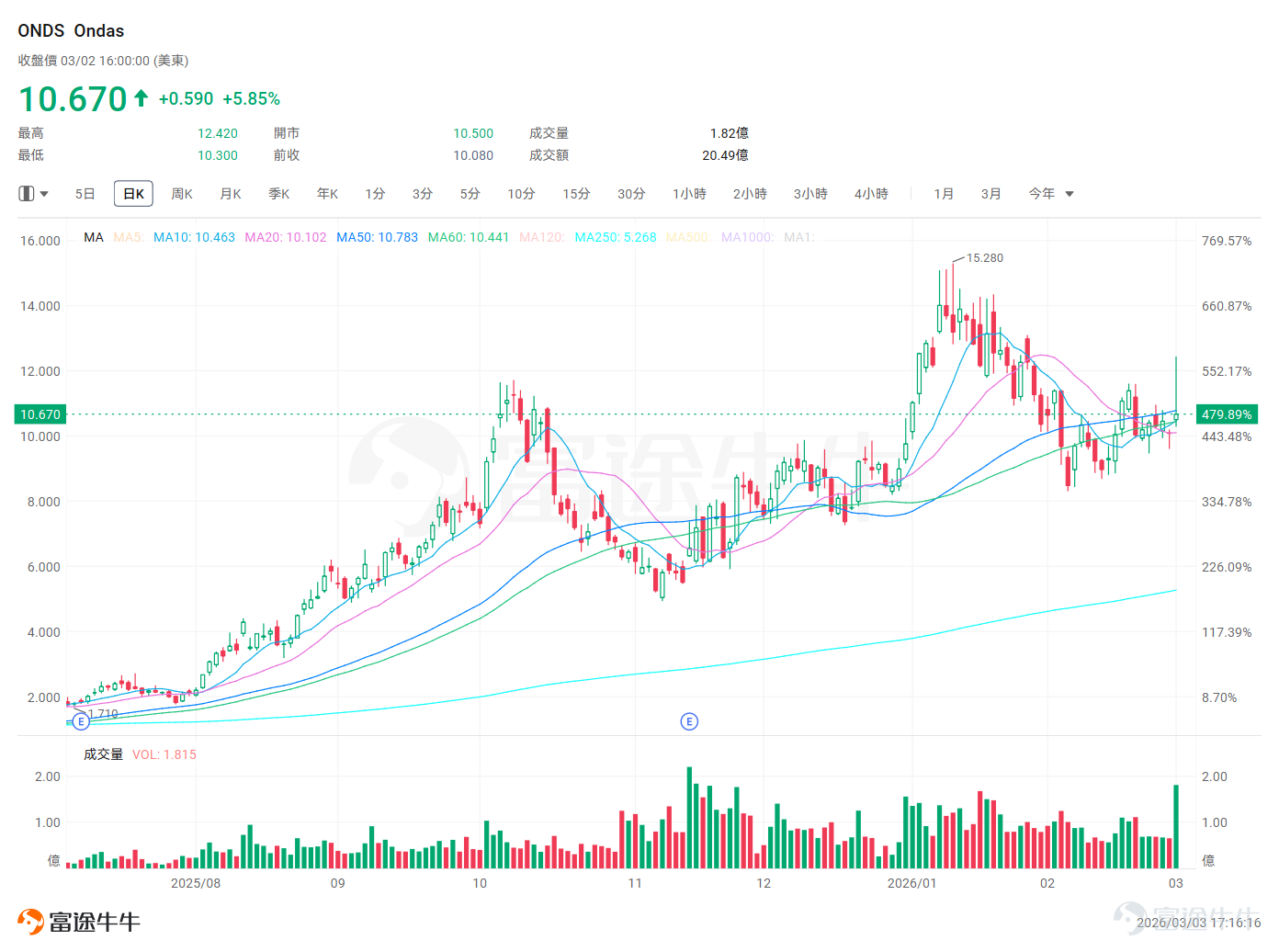Click the 最高 value 12.420

pyautogui.click(x=218, y=133)
